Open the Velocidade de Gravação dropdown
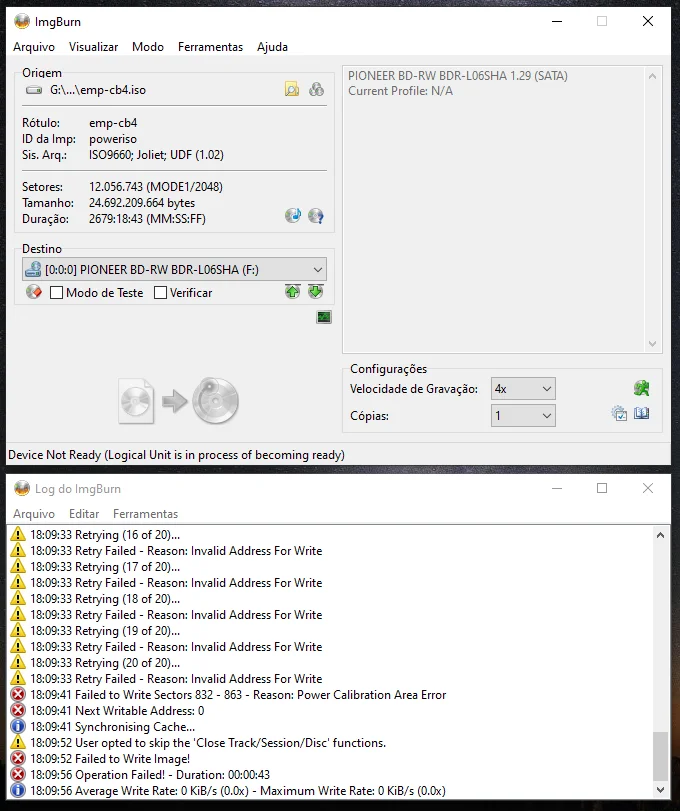The height and width of the screenshot is (811, 680). [523, 388]
